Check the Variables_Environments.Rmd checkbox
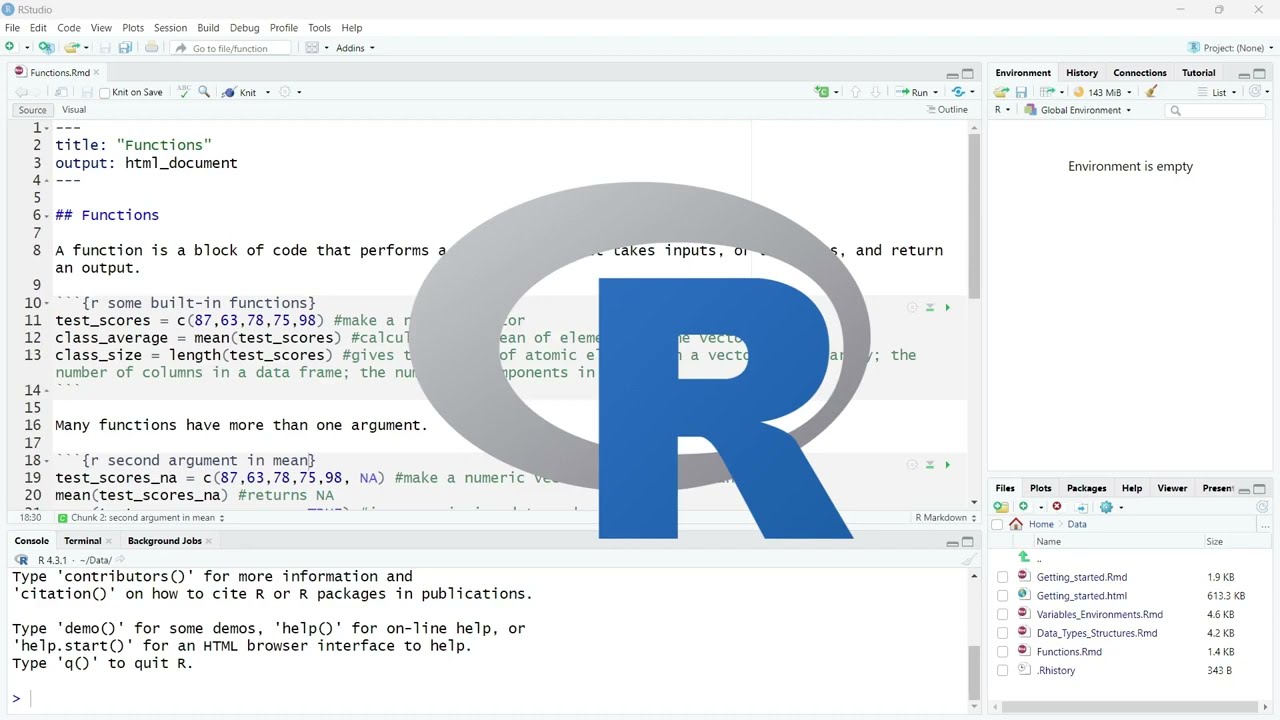The height and width of the screenshot is (720, 1280). (1002, 614)
